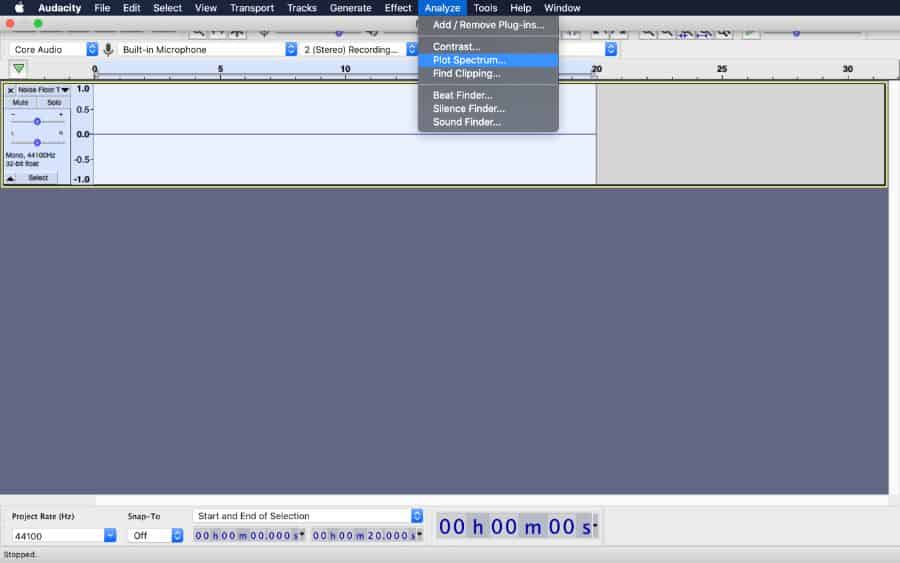This screenshot has height=563, width=900.
Task: Click the red window close button
Action: (10, 24)
